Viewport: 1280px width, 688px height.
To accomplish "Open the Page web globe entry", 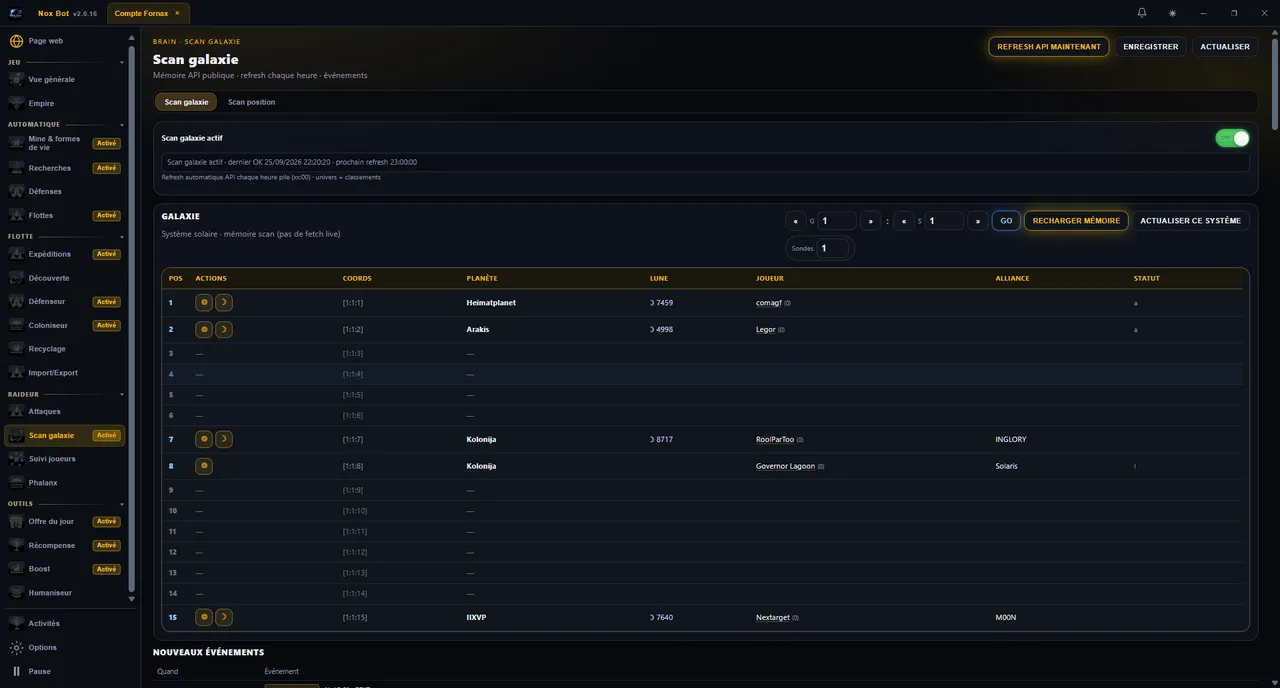I will pyautogui.click(x=67, y=41).
